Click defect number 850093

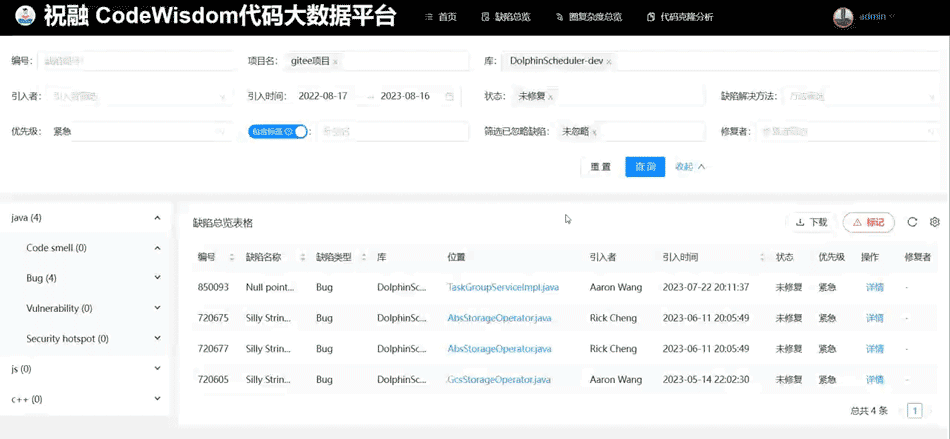coord(213,287)
